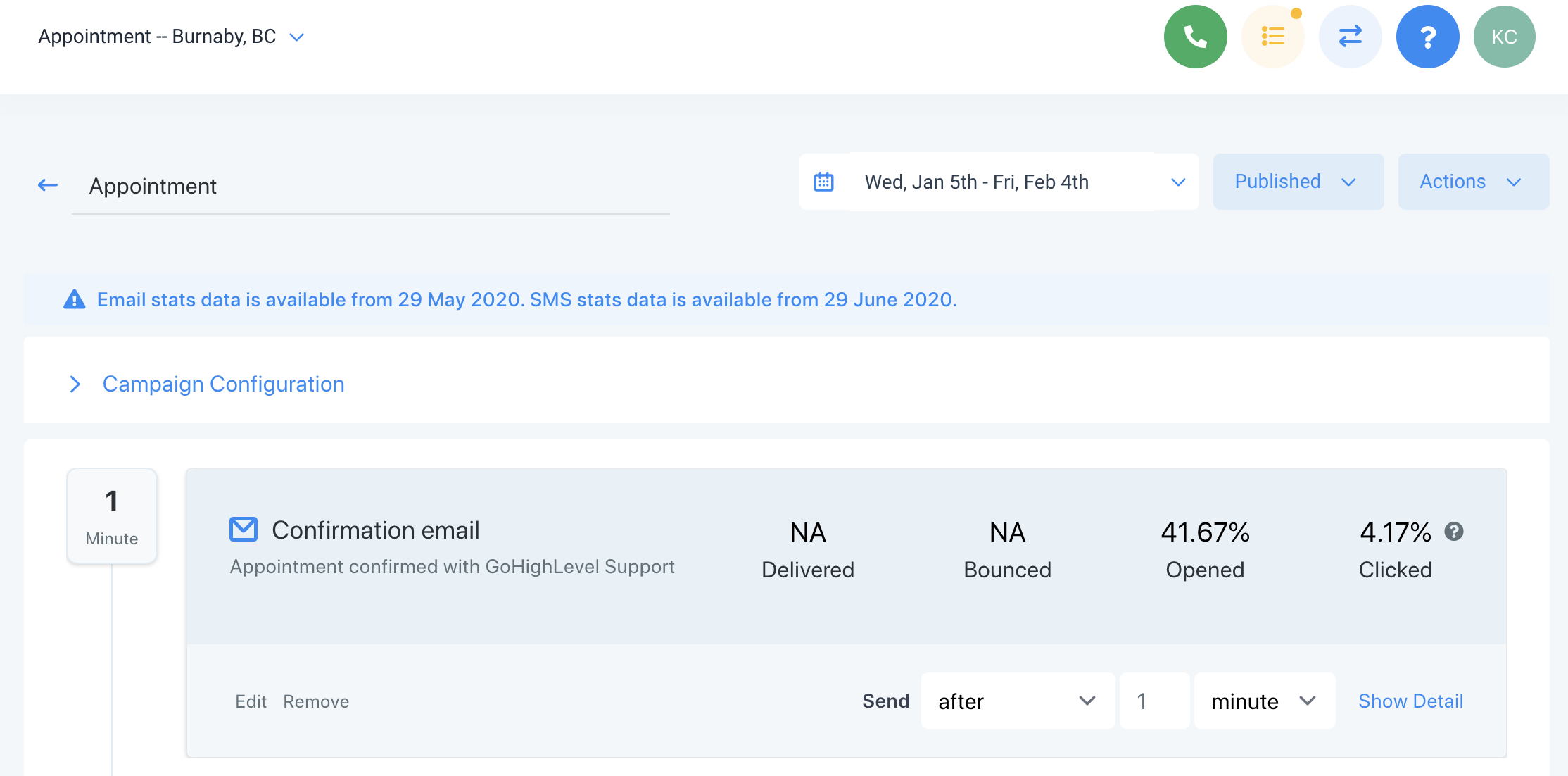Viewport: 1568px width, 776px height.
Task: Expand the Campaign Configuration section
Action: coord(222,384)
